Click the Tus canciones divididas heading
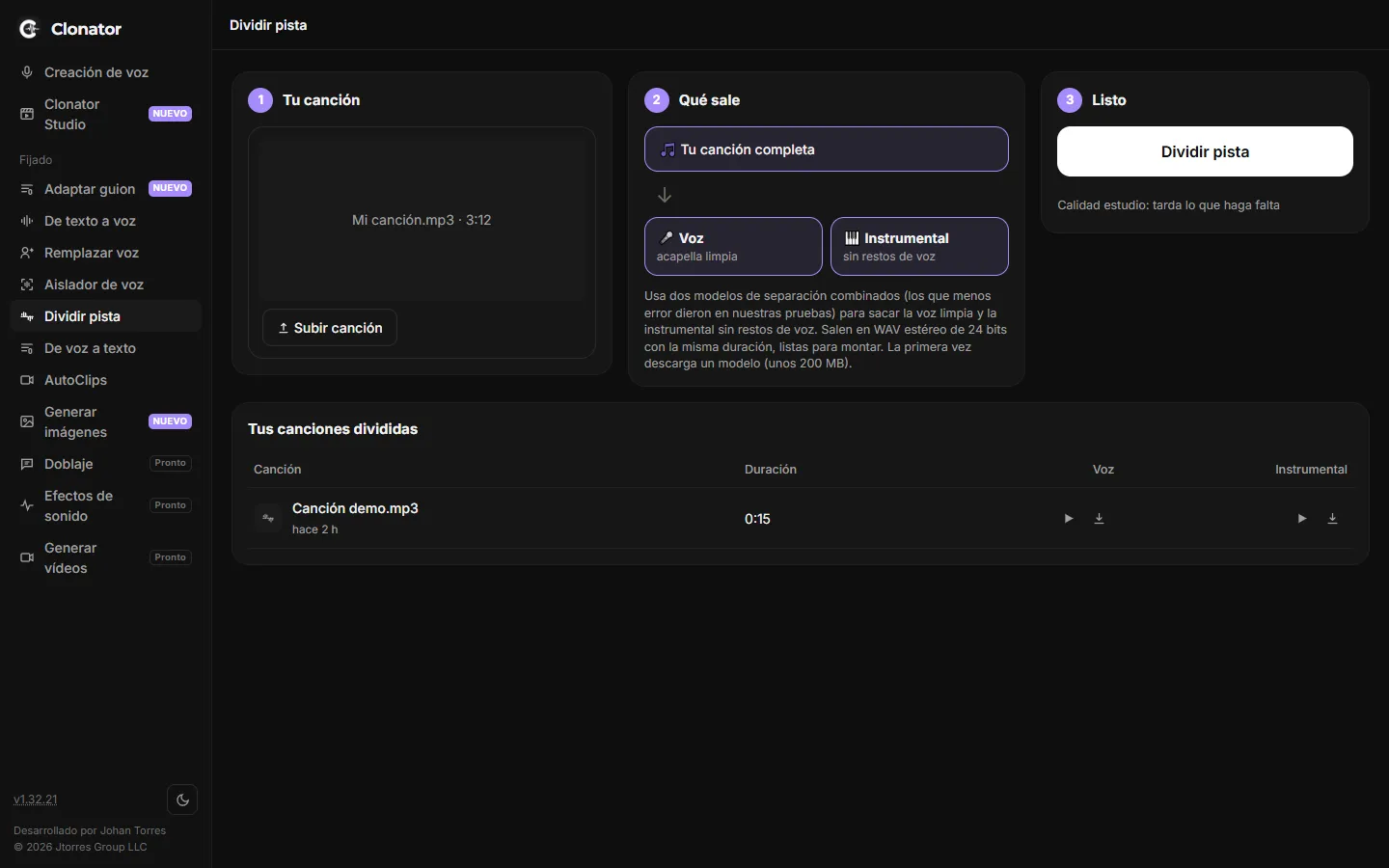1389x868 pixels. [x=333, y=429]
